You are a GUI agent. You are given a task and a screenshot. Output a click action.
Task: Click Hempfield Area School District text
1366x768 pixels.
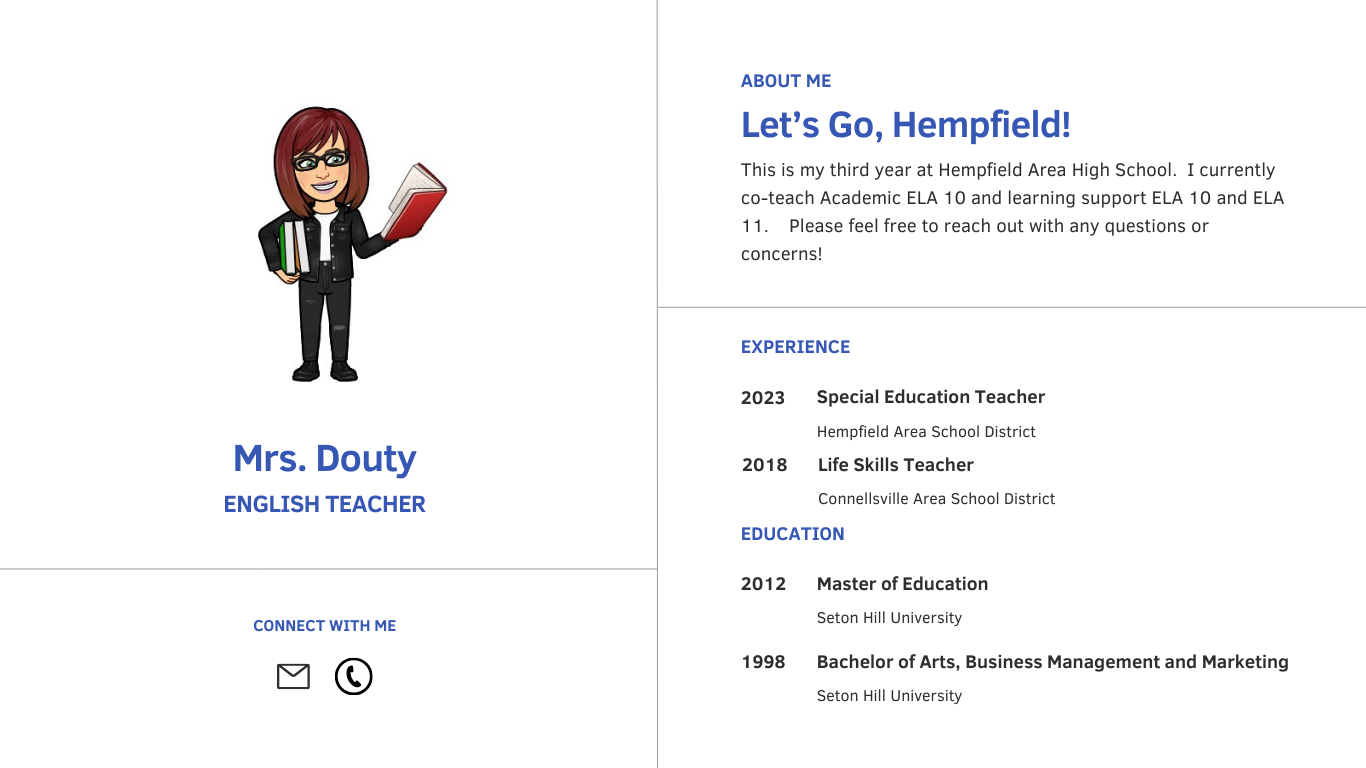[x=926, y=432]
